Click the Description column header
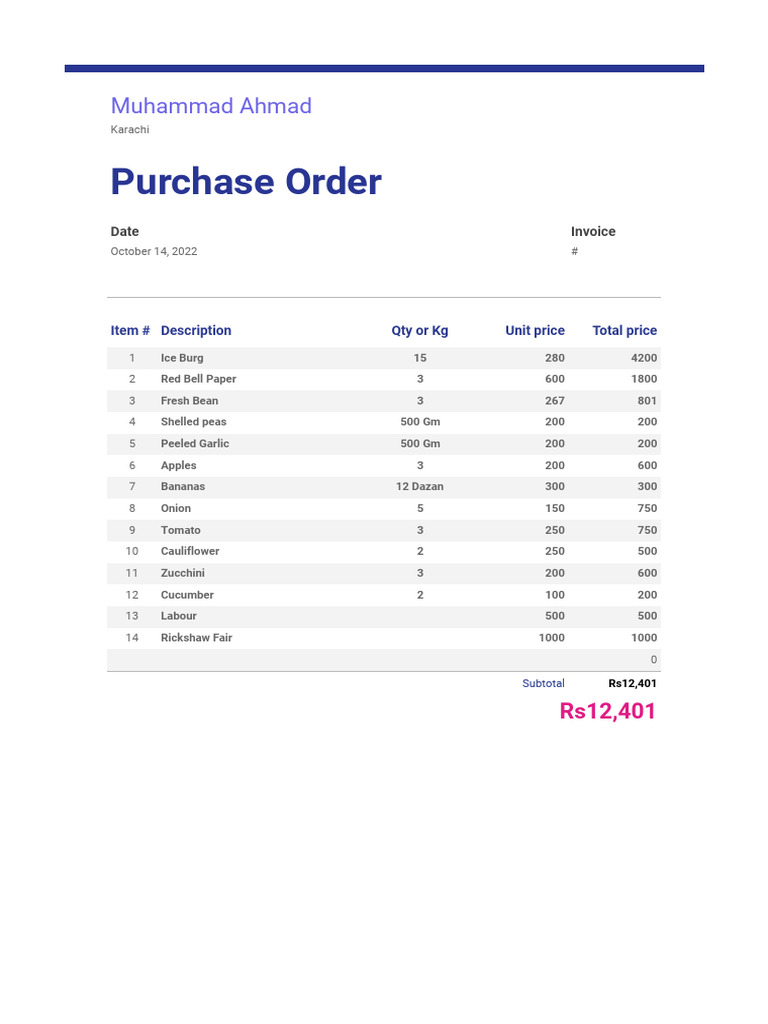 [196, 330]
